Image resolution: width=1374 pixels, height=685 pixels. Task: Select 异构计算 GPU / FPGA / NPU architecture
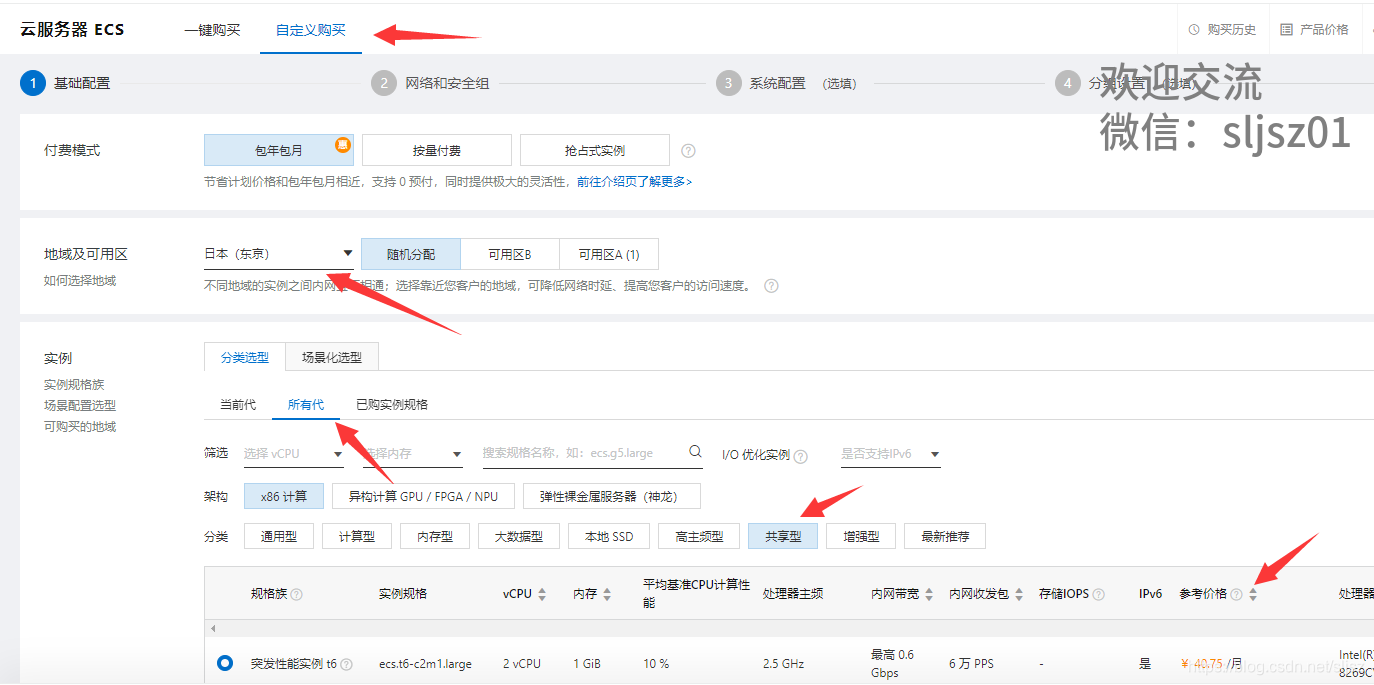click(x=423, y=496)
